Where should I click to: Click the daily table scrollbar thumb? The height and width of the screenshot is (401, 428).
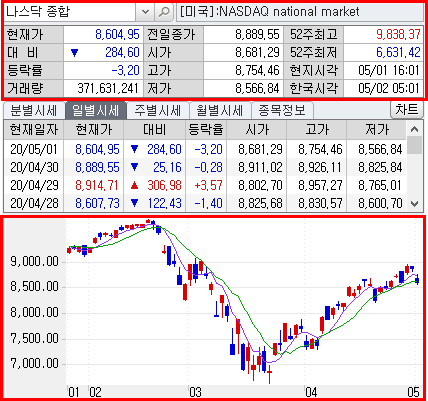coord(415,146)
